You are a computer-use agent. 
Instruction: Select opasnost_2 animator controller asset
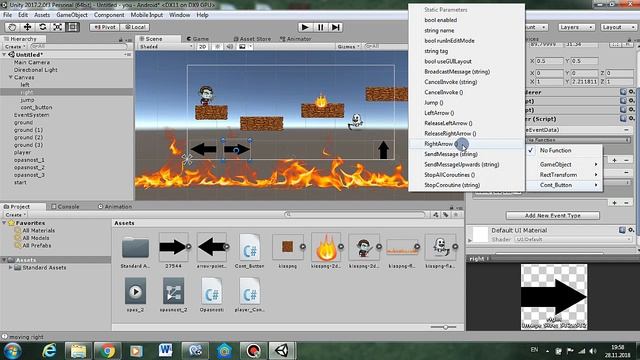pos(173,291)
